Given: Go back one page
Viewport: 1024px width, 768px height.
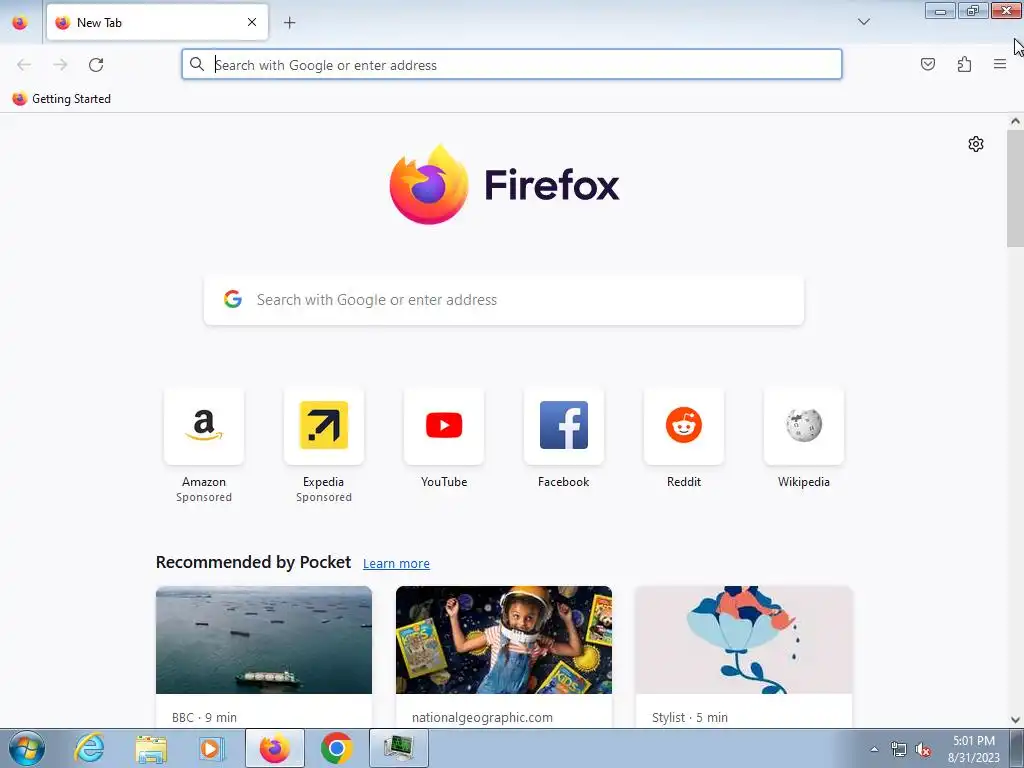Looking at the screenshot, I should click(24, 64).
